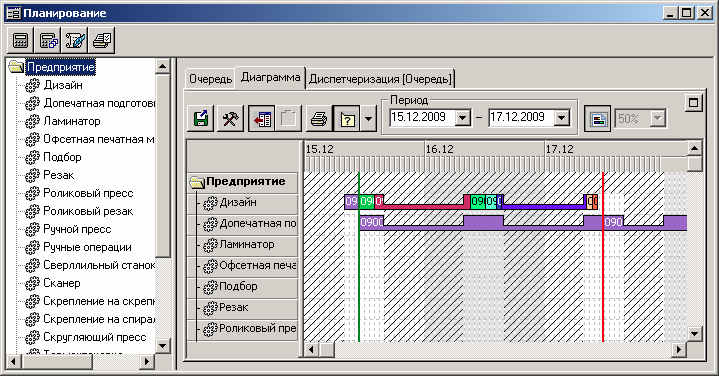Image resolution: width=719 pixels, height=376 pixels.
Task: Click the maximize panel square button
Action: coord(693,103)
